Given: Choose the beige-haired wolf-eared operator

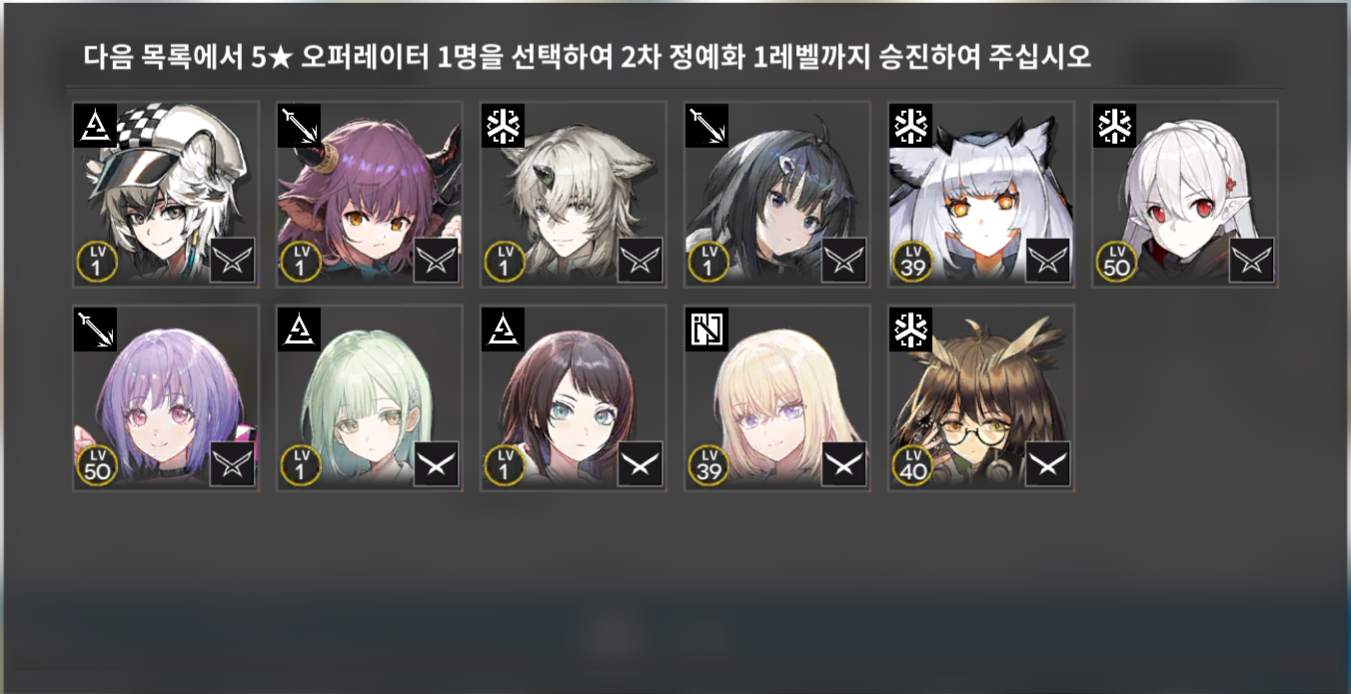Looking at the screenshot, I should coord(573,194).
